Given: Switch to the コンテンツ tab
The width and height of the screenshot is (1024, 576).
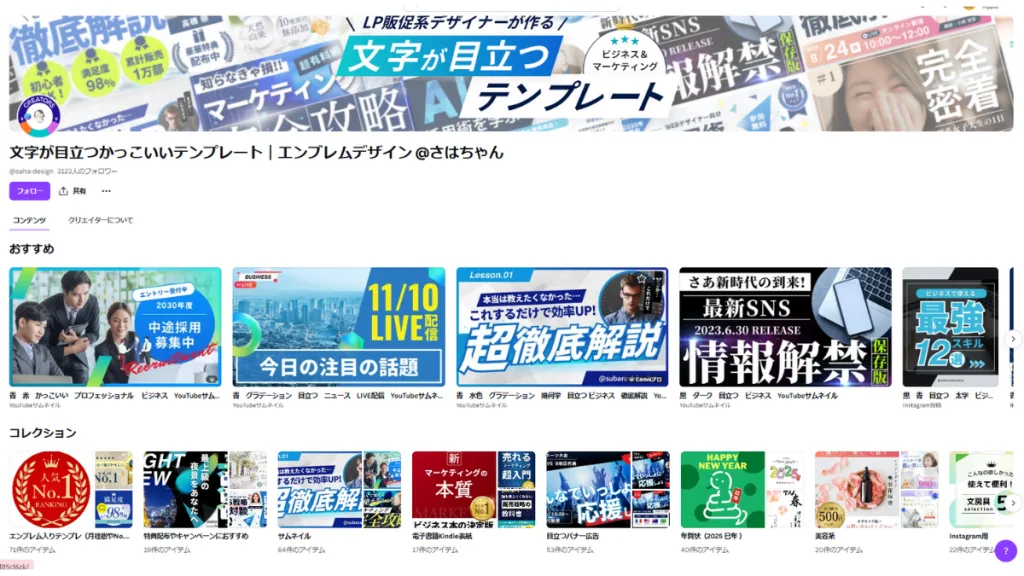Looking at the screenshot, I should [x=29, y=220].
